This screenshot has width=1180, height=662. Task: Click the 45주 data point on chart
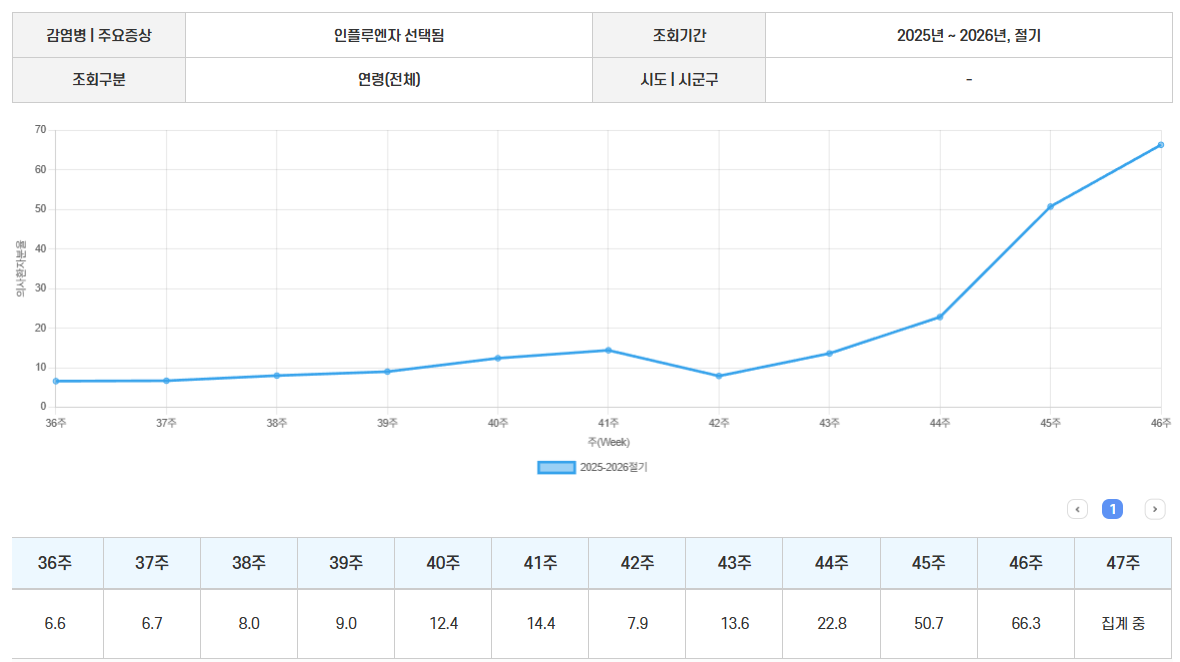pos(1050,207)
